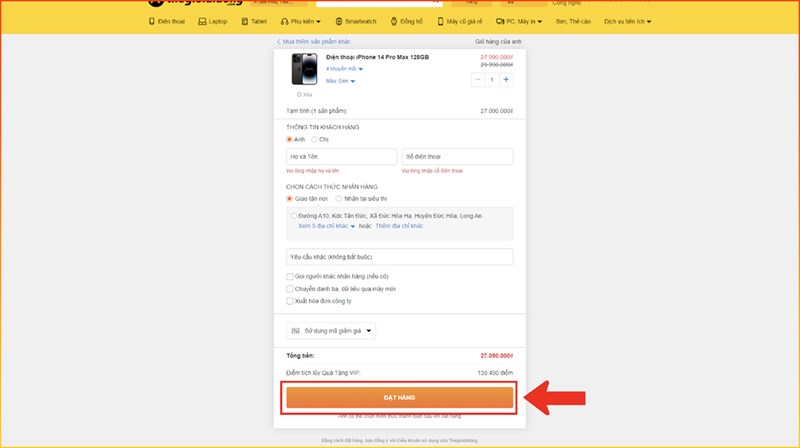Click the THÔNG TIN KHÁCH HÀNG heading
The image size is (800, 448).
(x=322, y=127)
